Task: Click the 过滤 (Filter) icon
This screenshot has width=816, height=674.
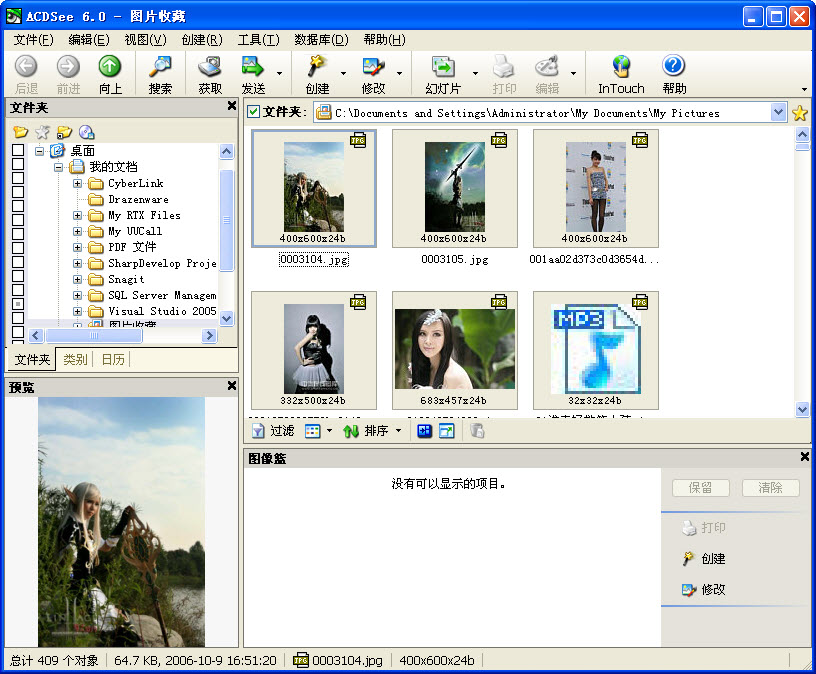Action: [x=258, y=431]
